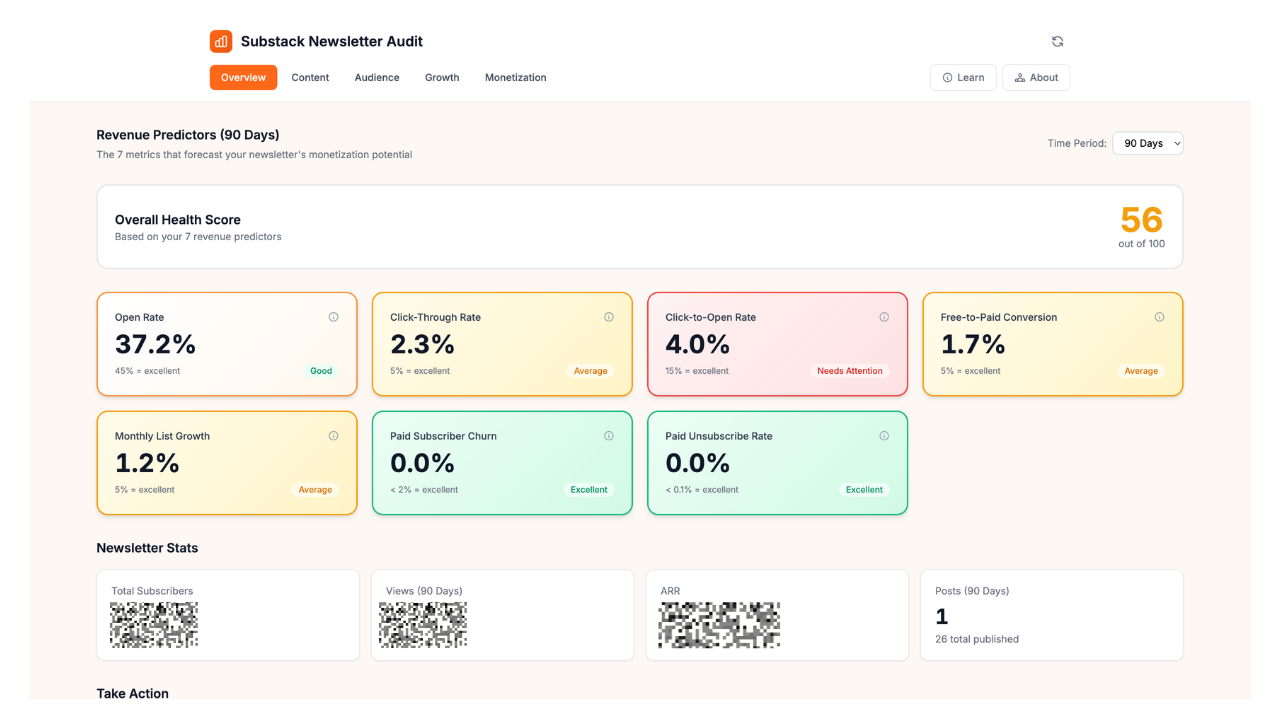Viewport: 1280px width, 720px height.
Task: Click the Excellent badge on Paid Unsubscribe Rate
Action: [864, 490]
